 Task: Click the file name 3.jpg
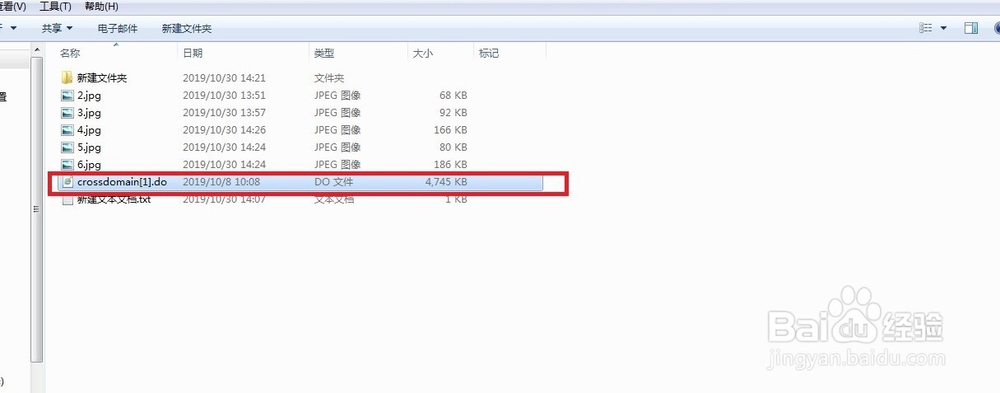(89, 113)
